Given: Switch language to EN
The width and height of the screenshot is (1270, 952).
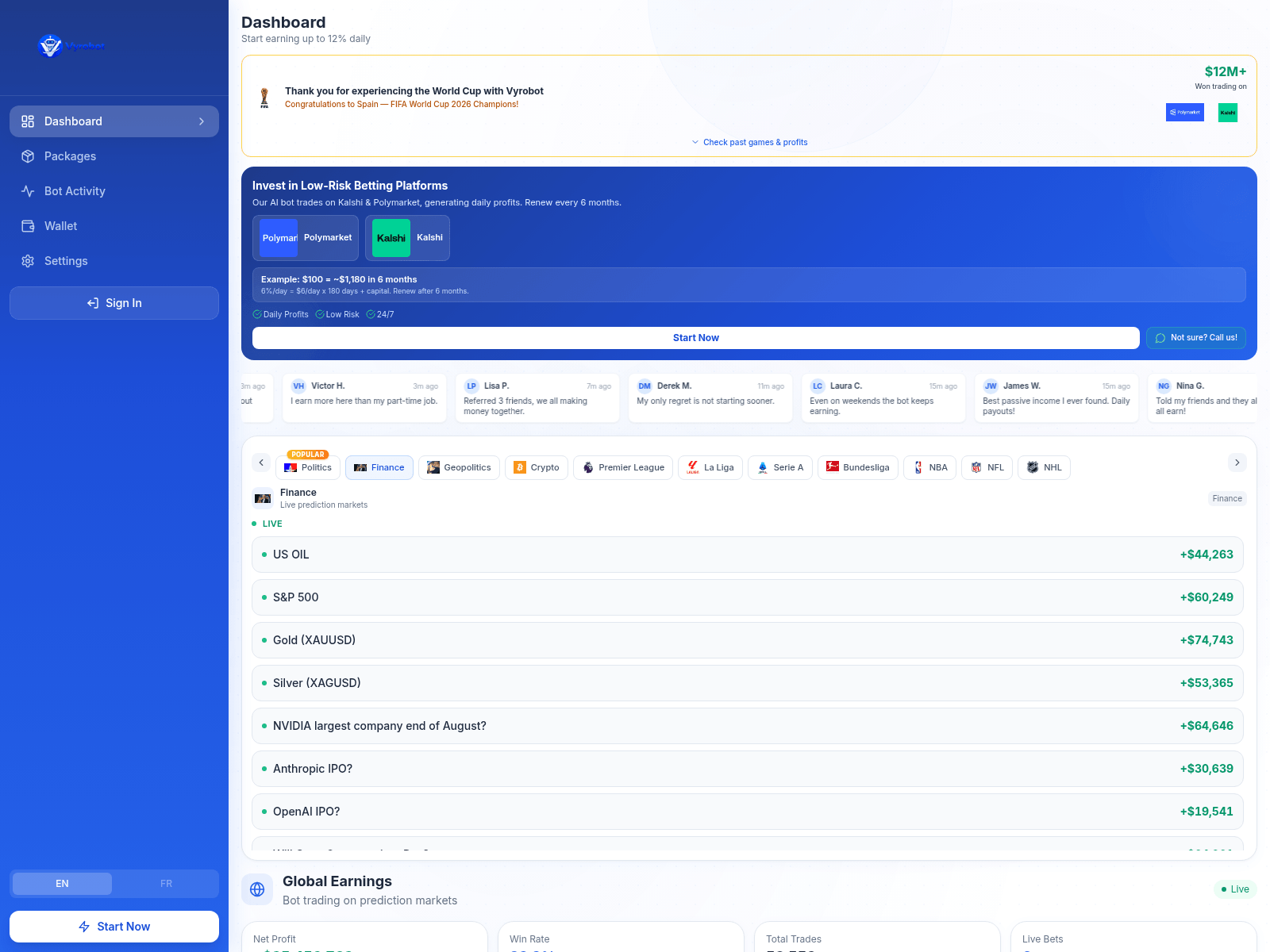Looking at the screenshot, I should (62, 884).
